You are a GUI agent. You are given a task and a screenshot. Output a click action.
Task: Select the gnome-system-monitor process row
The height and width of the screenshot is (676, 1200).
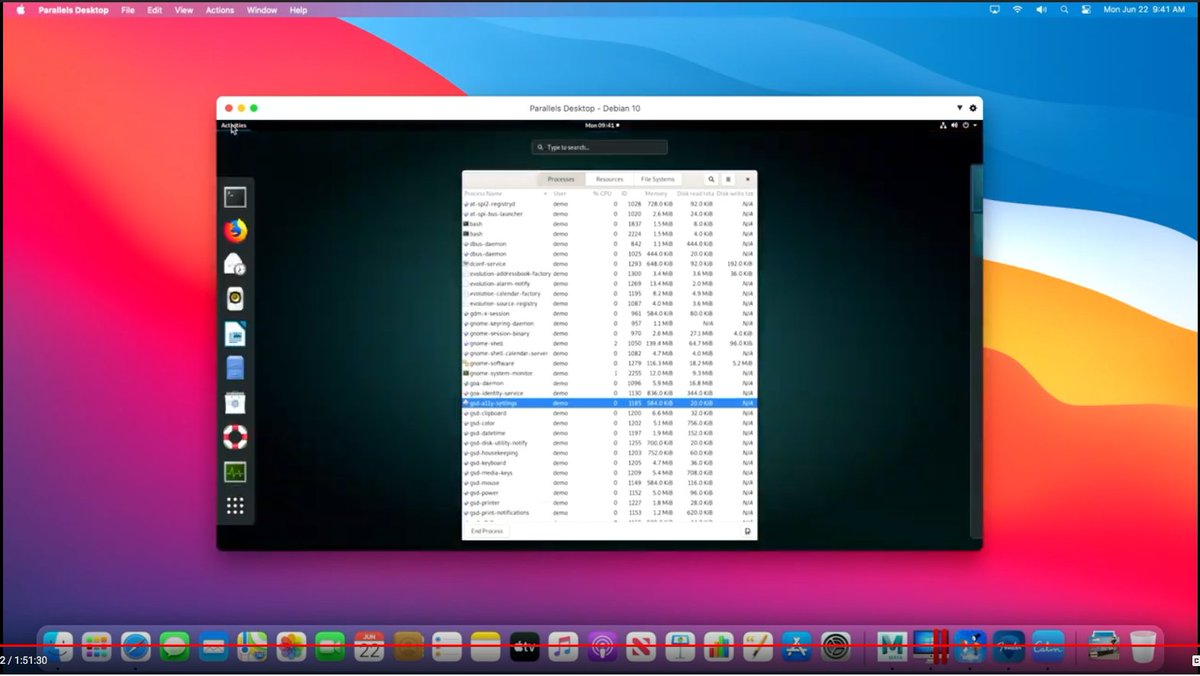click(609, 373)
